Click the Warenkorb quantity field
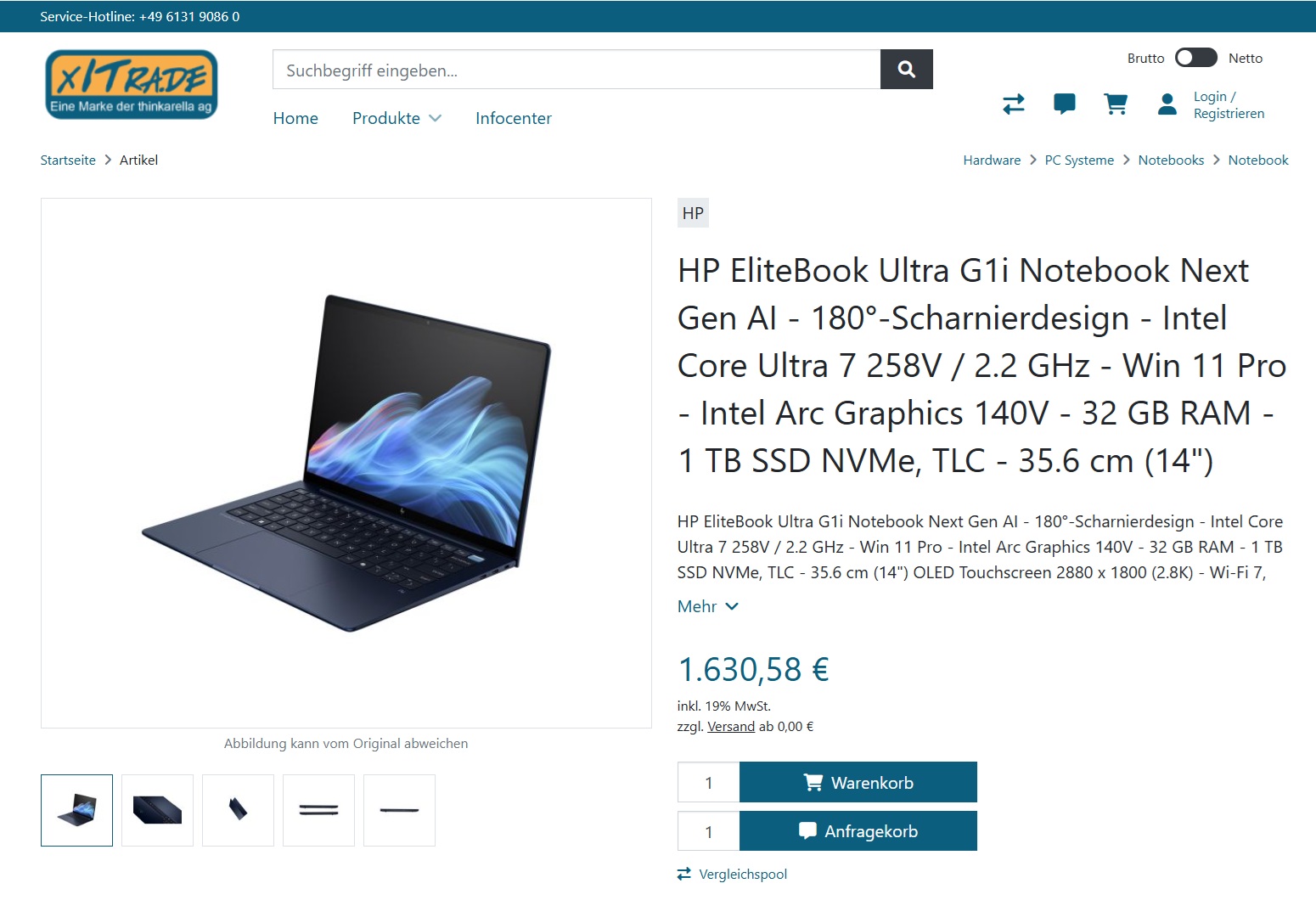1316x917 pixels. click(709, 782)
